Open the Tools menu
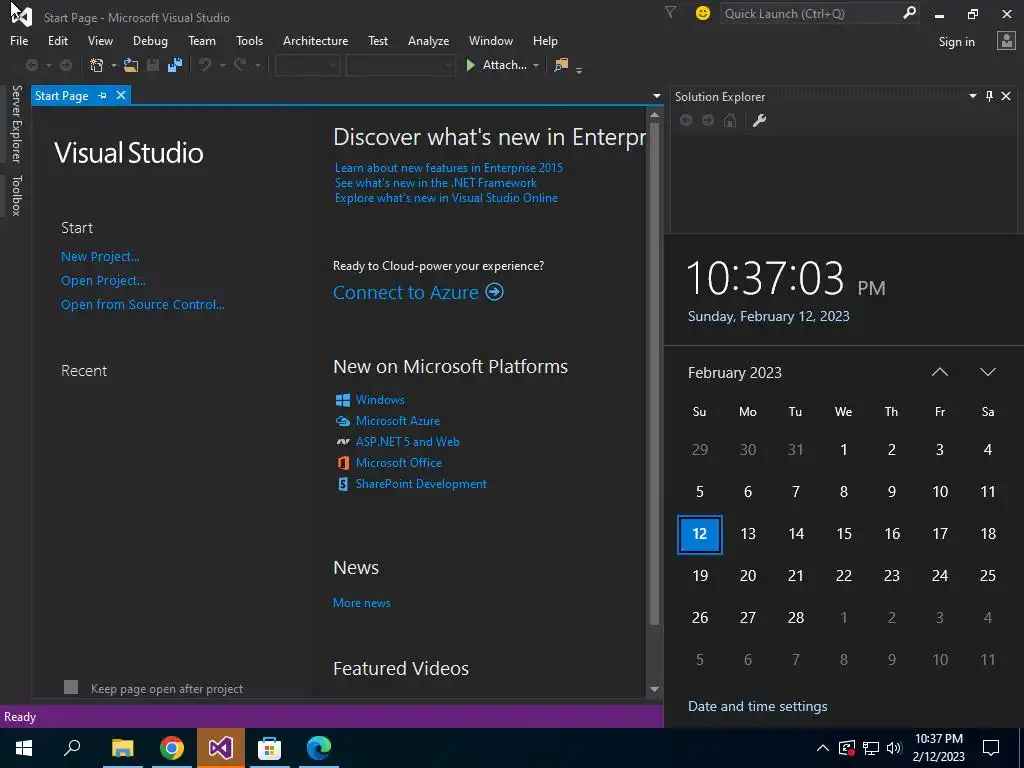 pos(249,40)
